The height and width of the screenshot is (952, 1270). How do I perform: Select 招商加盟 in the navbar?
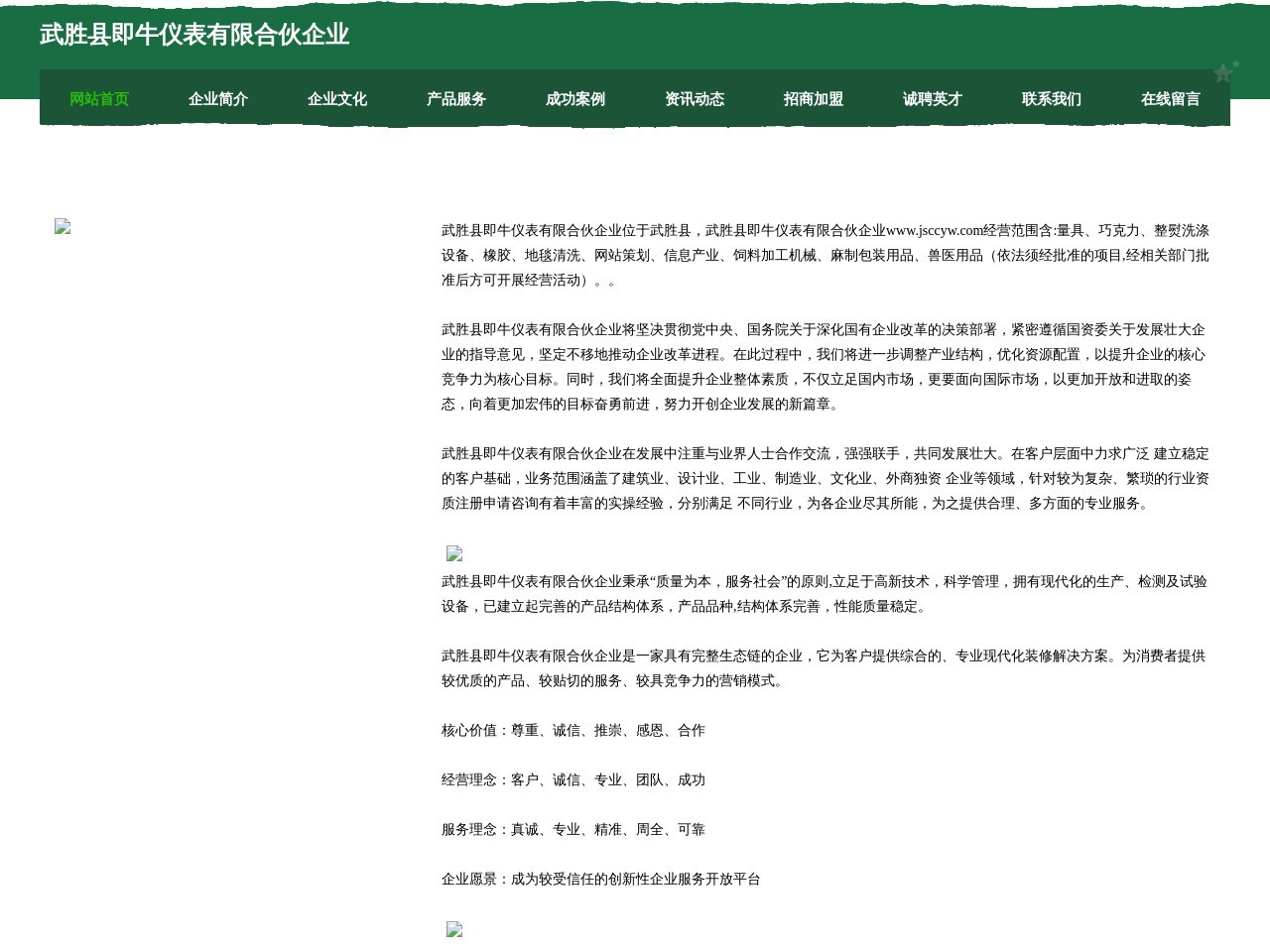coord(813,99)
